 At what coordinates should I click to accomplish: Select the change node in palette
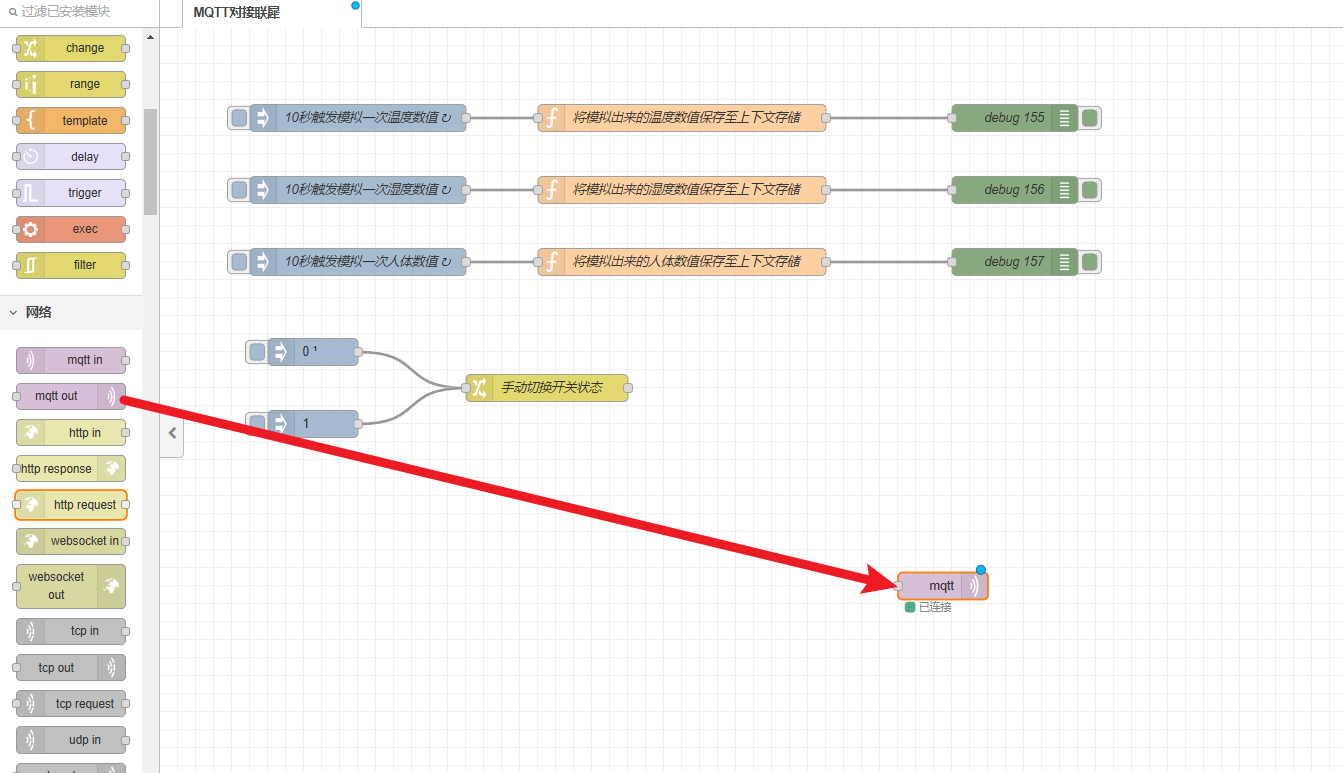[x=71, y=48]
